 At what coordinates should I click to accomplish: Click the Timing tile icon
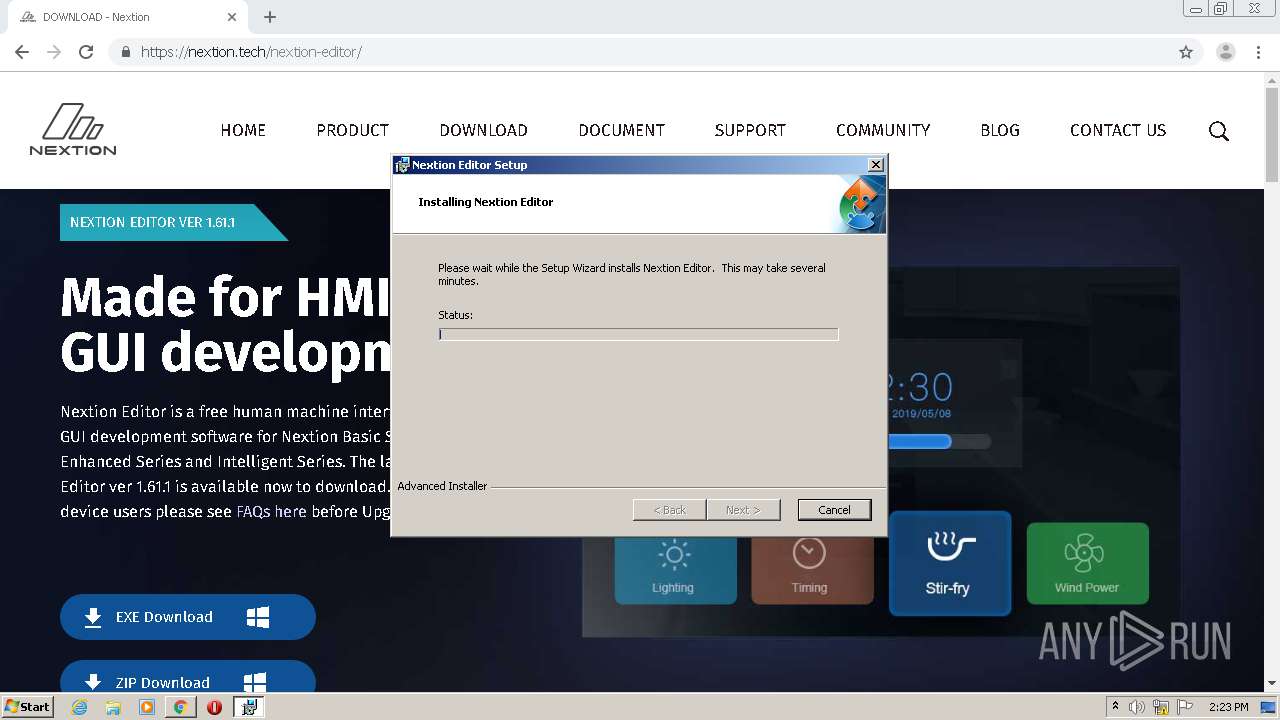pos(809,553)
